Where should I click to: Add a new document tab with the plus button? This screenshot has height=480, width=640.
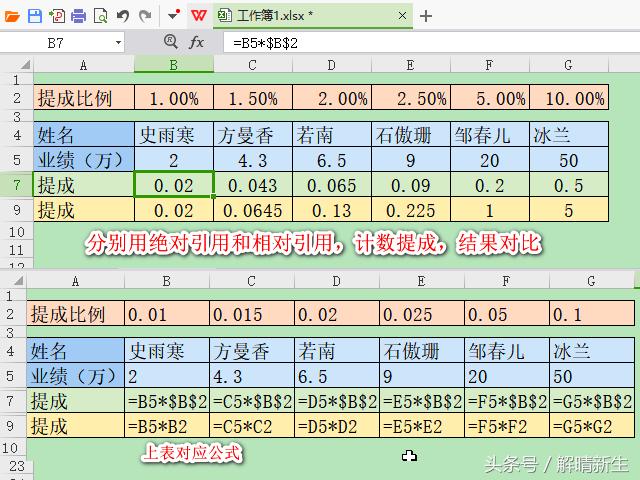426,16
